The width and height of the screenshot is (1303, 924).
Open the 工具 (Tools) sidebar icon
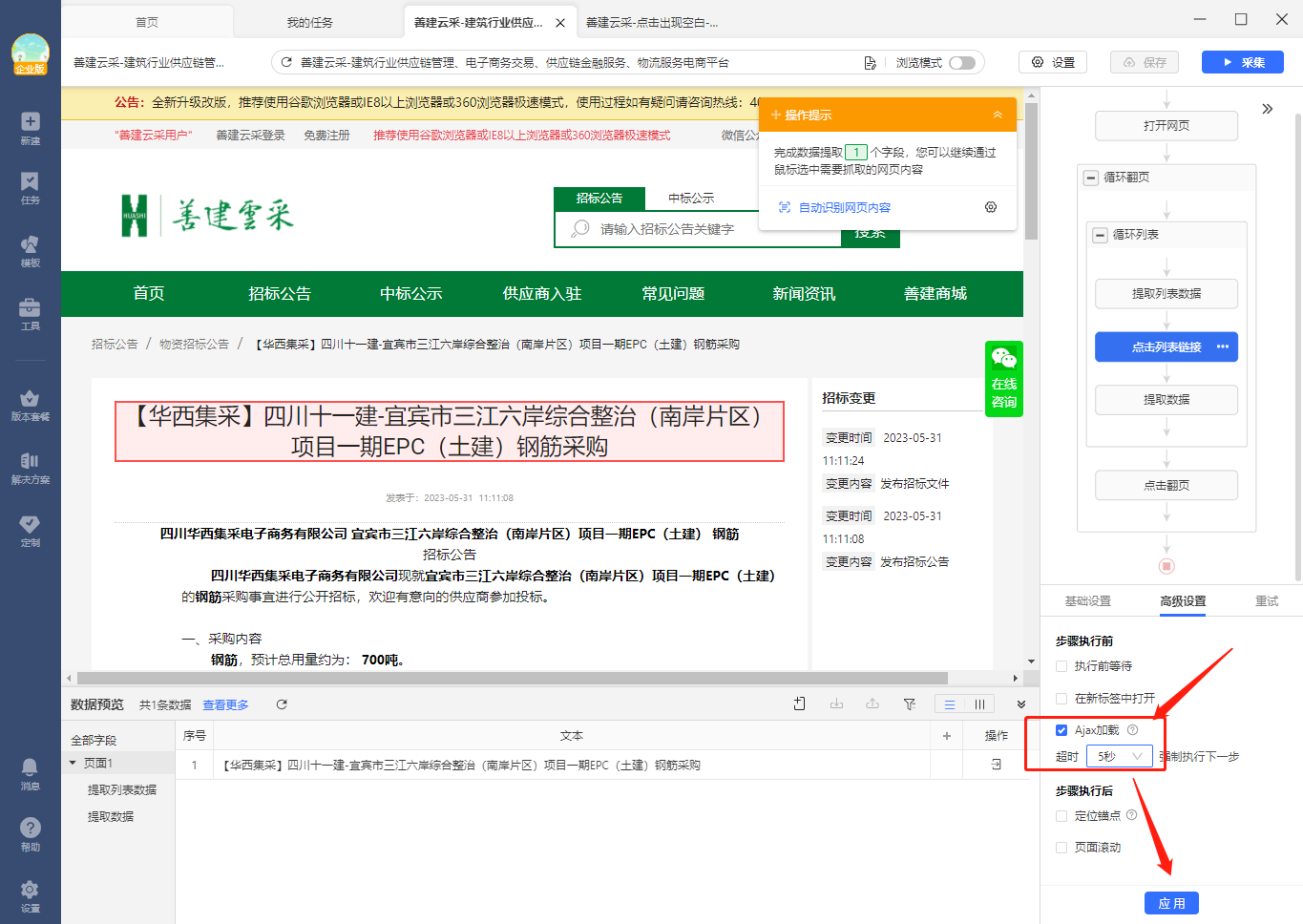(31, 313)
